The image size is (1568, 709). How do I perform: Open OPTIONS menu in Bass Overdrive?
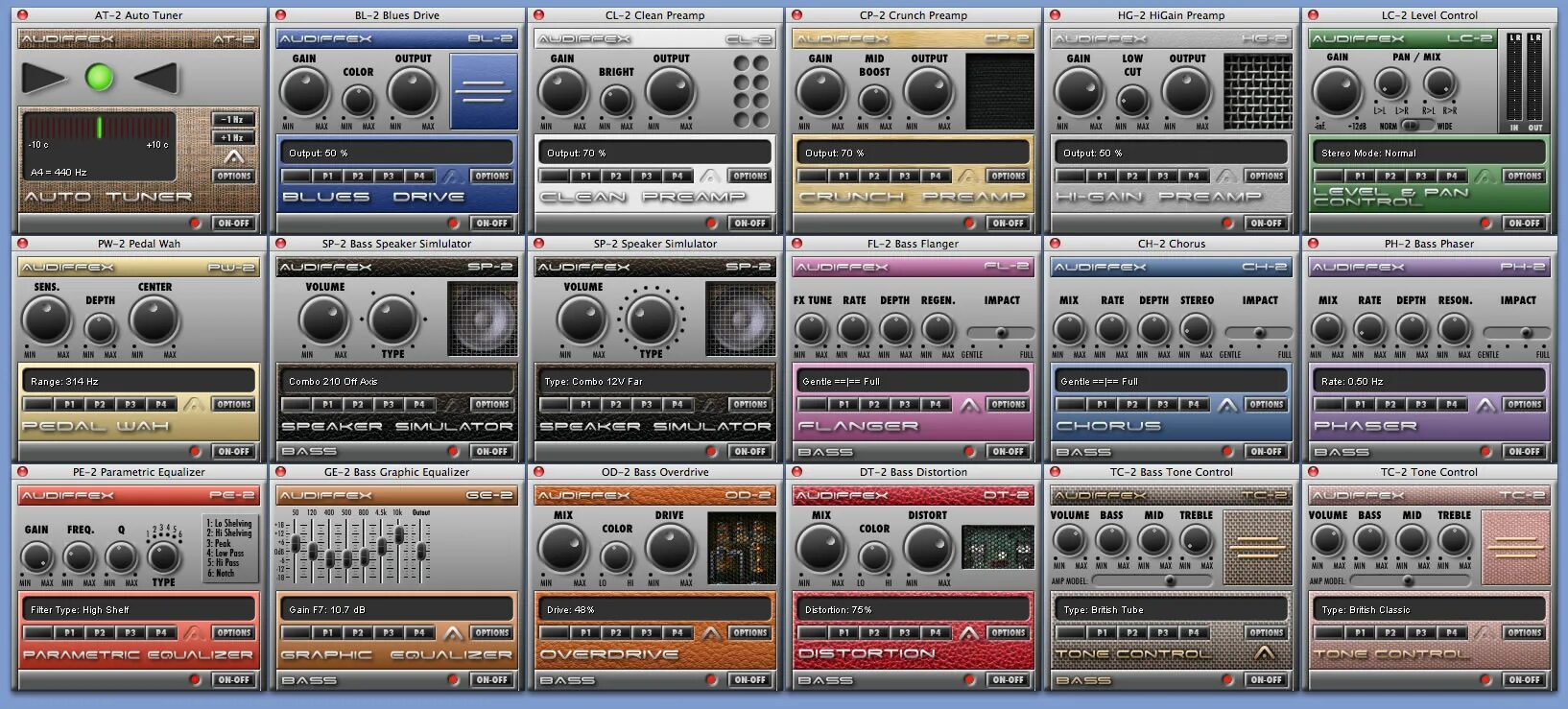pos(750,633)
